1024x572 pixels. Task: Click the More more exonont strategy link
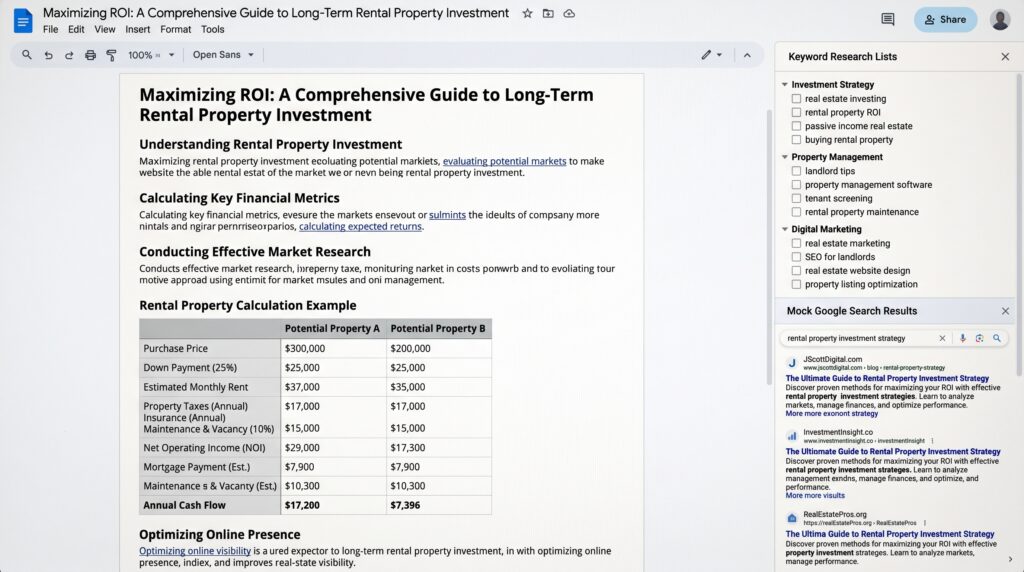click(x=831, y=414)
